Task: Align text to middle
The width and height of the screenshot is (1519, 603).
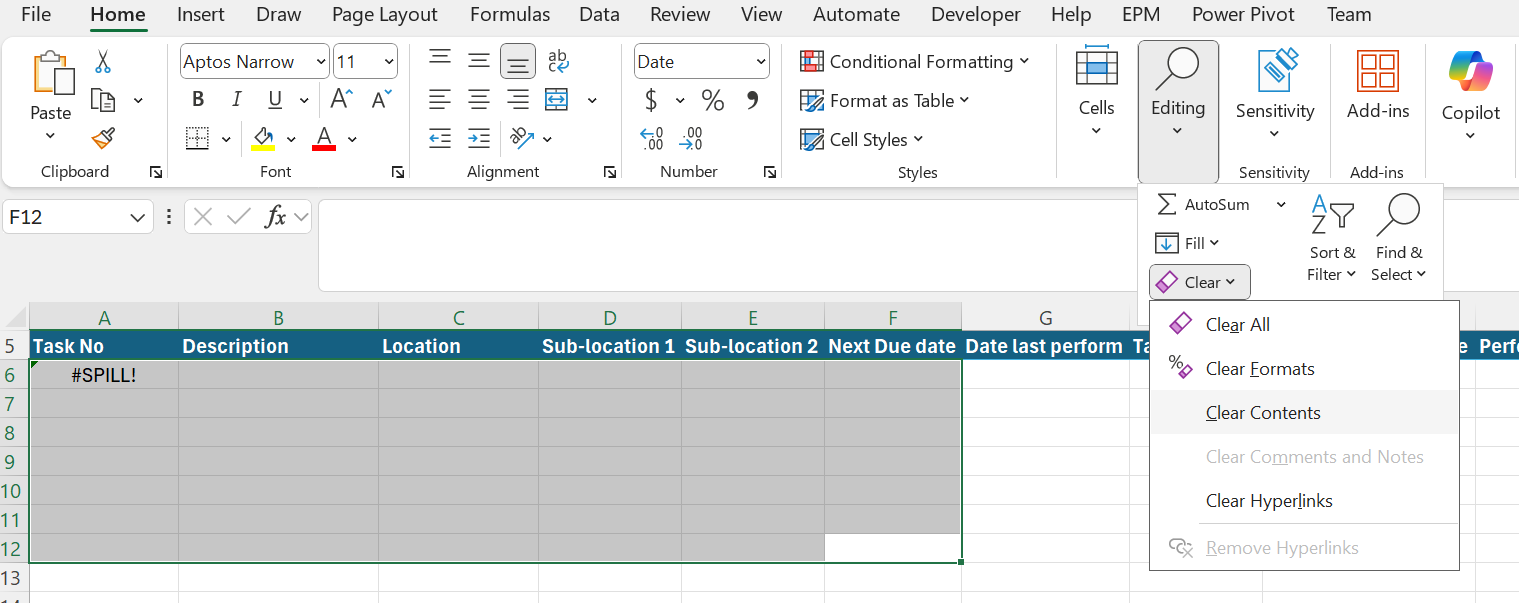Action: [479, 61]
